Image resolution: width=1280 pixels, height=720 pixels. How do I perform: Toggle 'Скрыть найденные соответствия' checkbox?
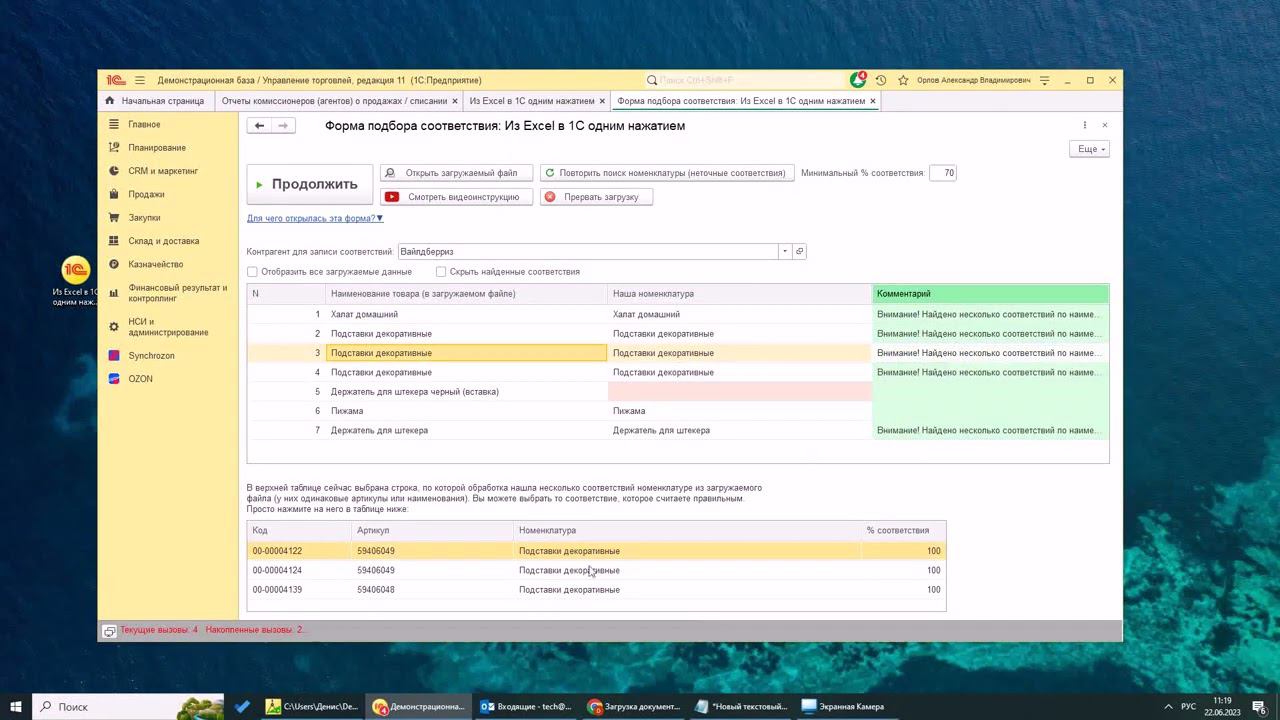tap(441, 272)
